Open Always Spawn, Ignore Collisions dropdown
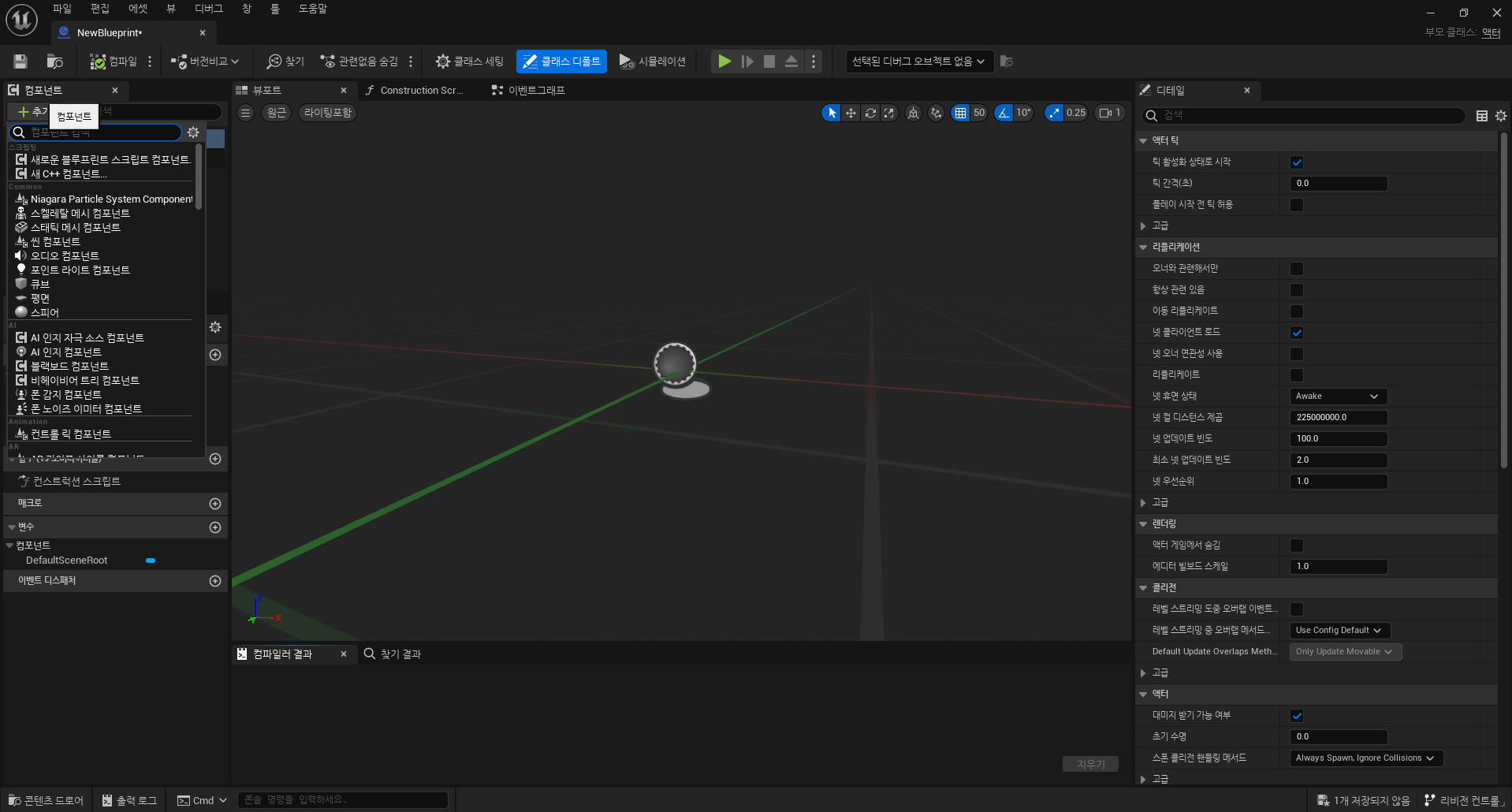 pos(1366,758)
